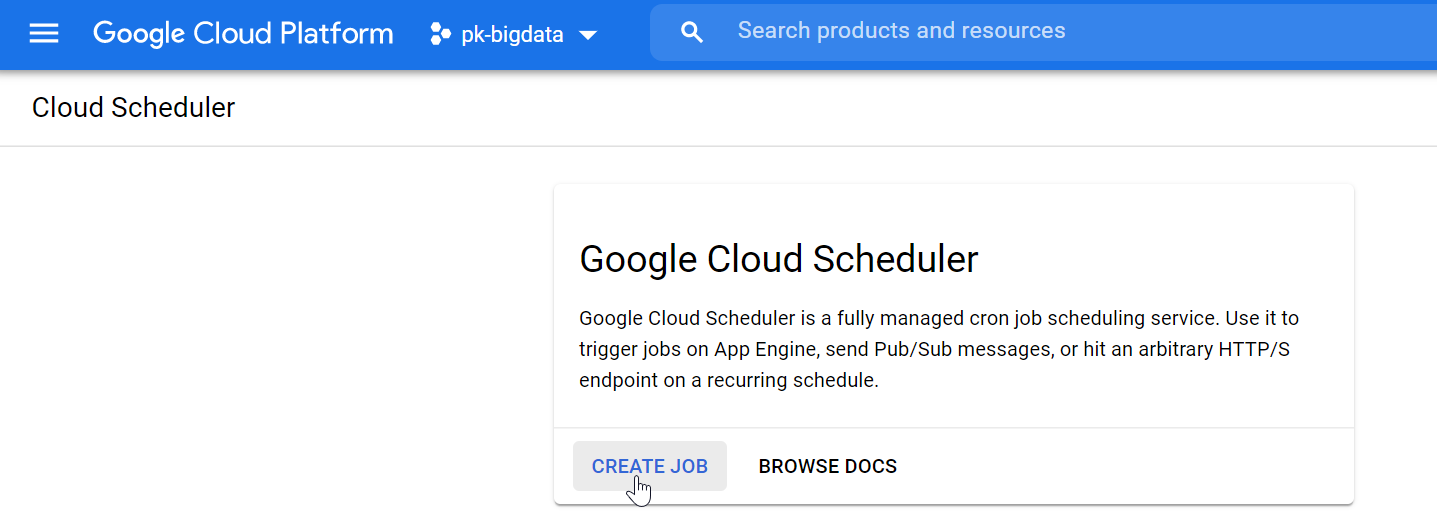
Task: Click the project hexagon icon beside pk-bigdata
Action: (440, 34)
